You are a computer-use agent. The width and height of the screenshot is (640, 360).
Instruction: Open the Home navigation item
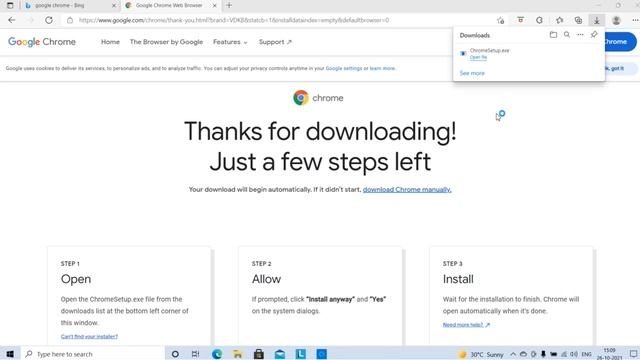pos(110,42)
